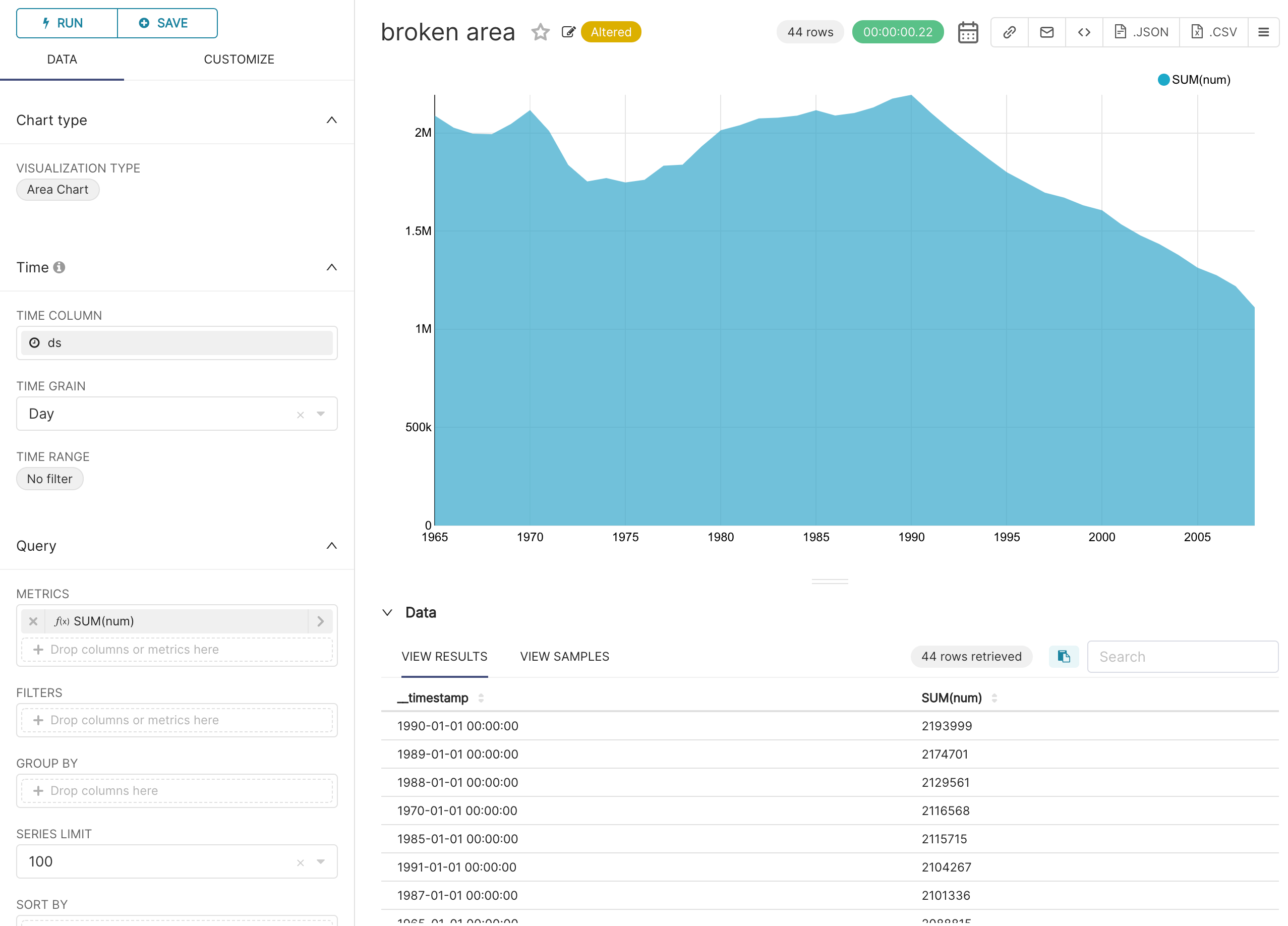This screenshot has height=926, width=1288.
Task: Open the calendar schedule icon
Action: pos(968,32)
